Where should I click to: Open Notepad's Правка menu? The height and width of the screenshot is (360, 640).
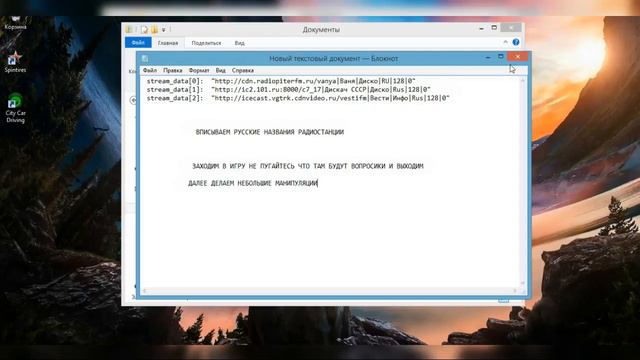pyautogui.click(x=173, y=70)
